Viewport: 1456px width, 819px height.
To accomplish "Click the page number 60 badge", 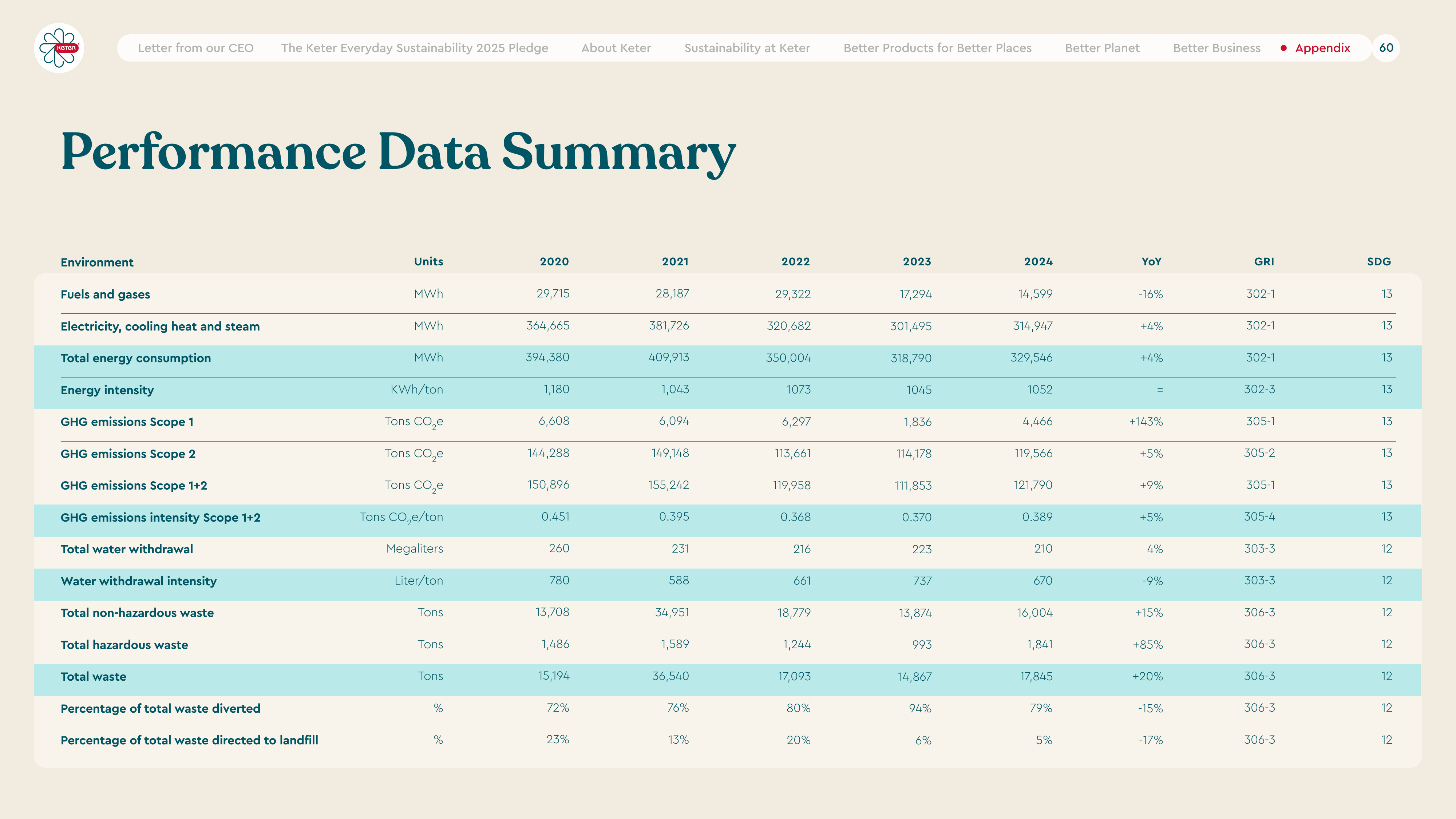I will tap(1386, 48).
